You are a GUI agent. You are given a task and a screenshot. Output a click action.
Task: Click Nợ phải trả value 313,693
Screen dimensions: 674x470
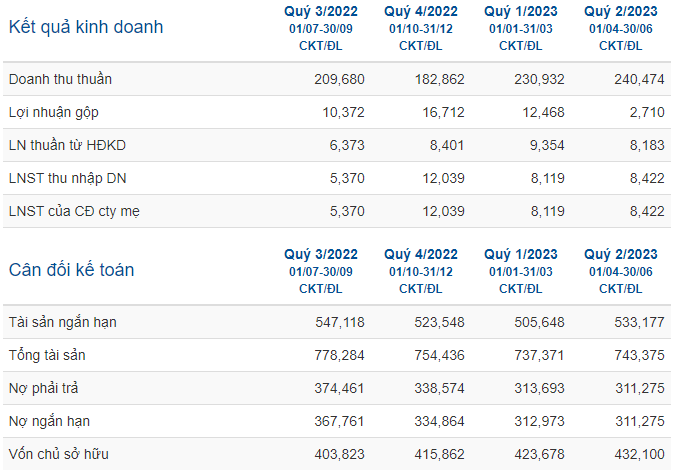click(x=539, y=388)
